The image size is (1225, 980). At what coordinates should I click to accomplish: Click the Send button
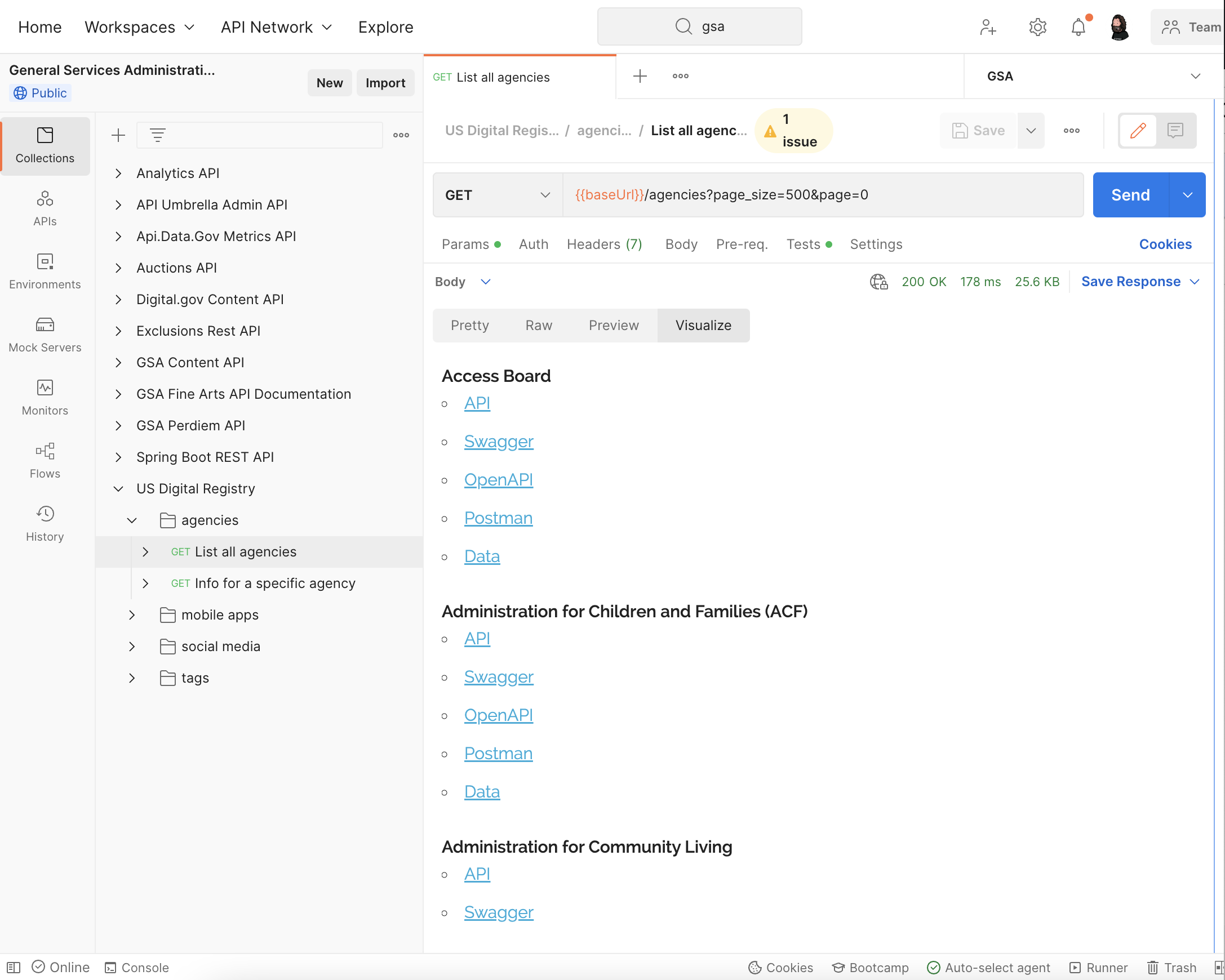1131,195
